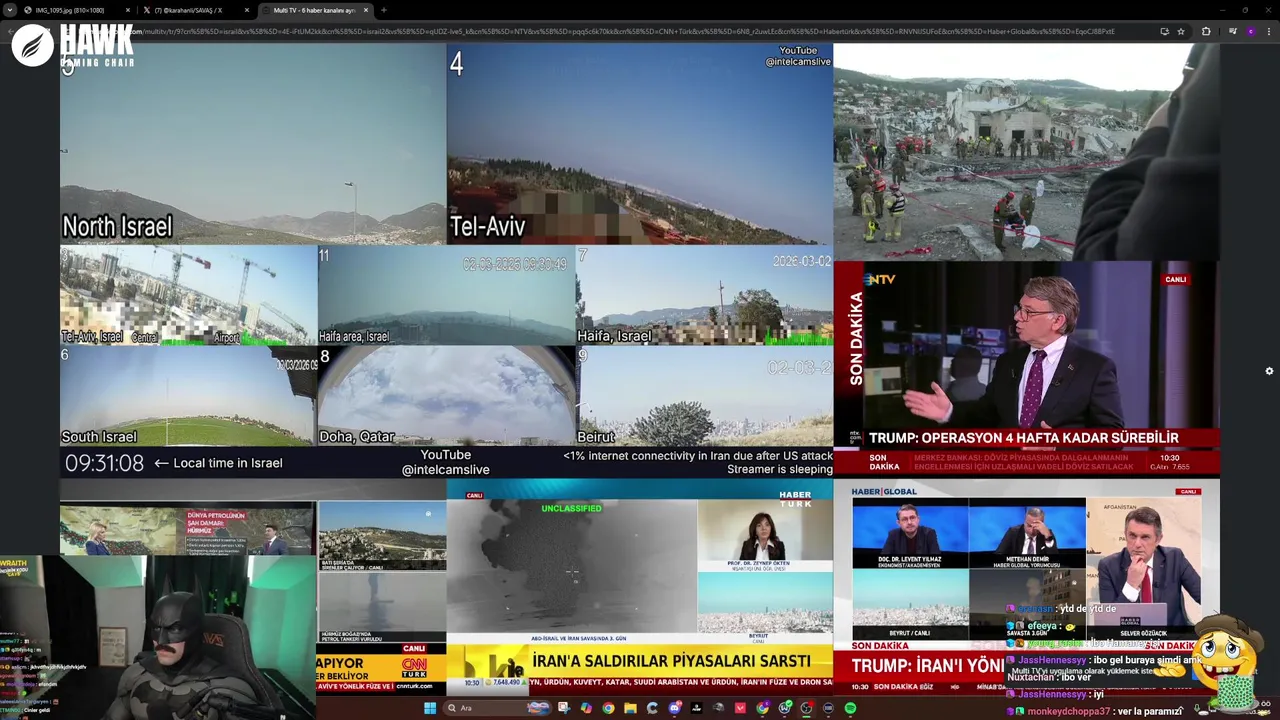Image resolution: width=1280 pixels, height=720 pixels.
Task: Click the install app icon in address bar
Action: (x=1164, y=31)
